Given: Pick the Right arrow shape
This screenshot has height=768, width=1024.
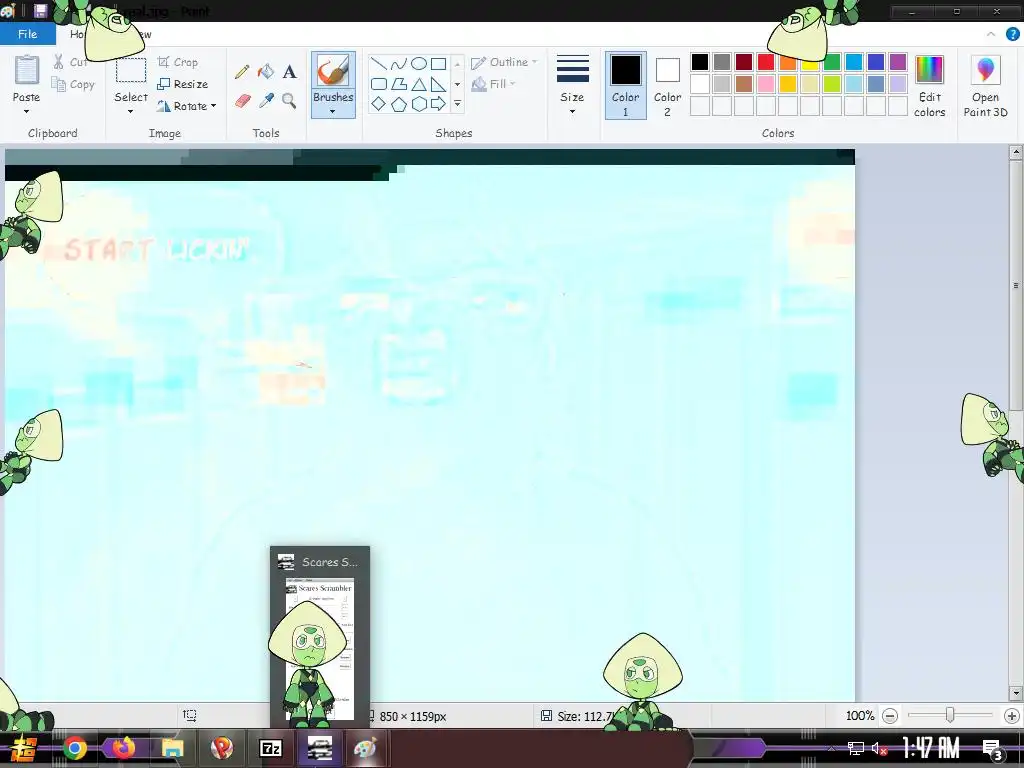Looking at the screenshot, I should click(x=439, y=103).
